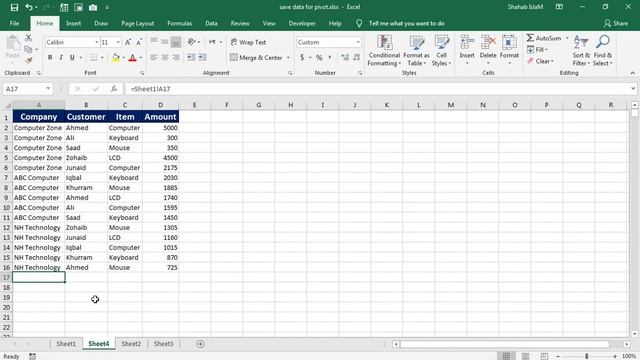Switch to the Page Layout tab

click(138, 23)
